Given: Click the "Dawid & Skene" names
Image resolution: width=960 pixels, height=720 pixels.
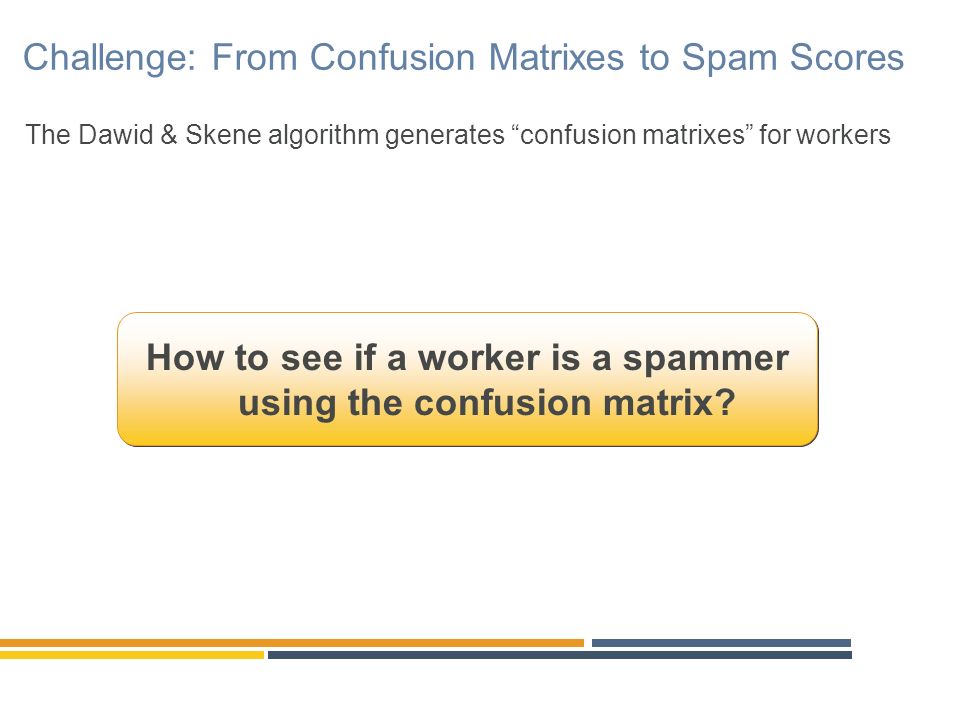Looking at the screenshot, I should point(170,135).
